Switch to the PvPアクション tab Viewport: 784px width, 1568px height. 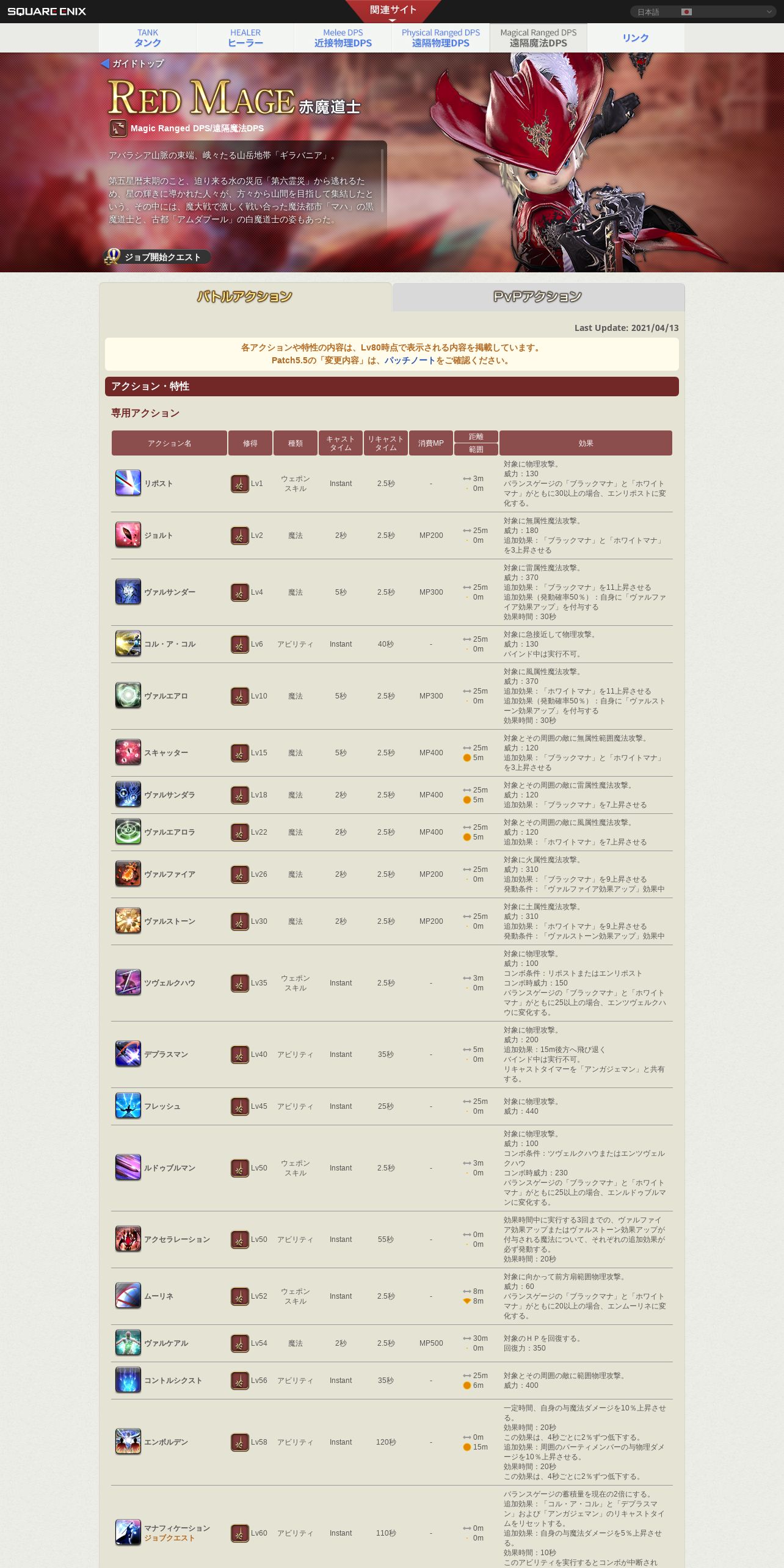point(538,297)
